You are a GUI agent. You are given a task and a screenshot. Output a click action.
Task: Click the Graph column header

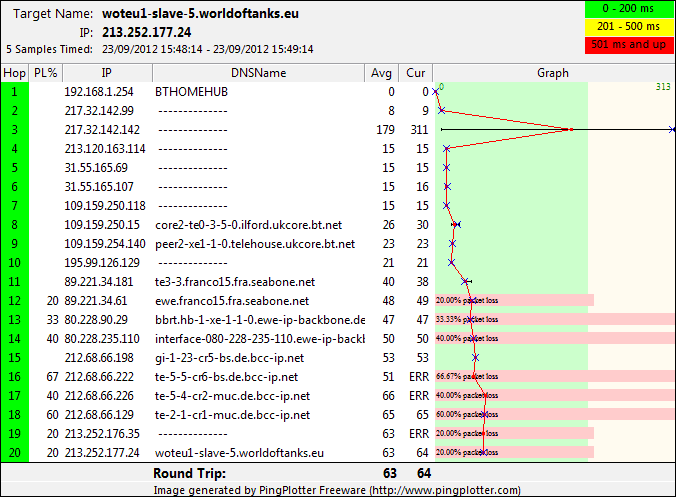pos(554,73)
